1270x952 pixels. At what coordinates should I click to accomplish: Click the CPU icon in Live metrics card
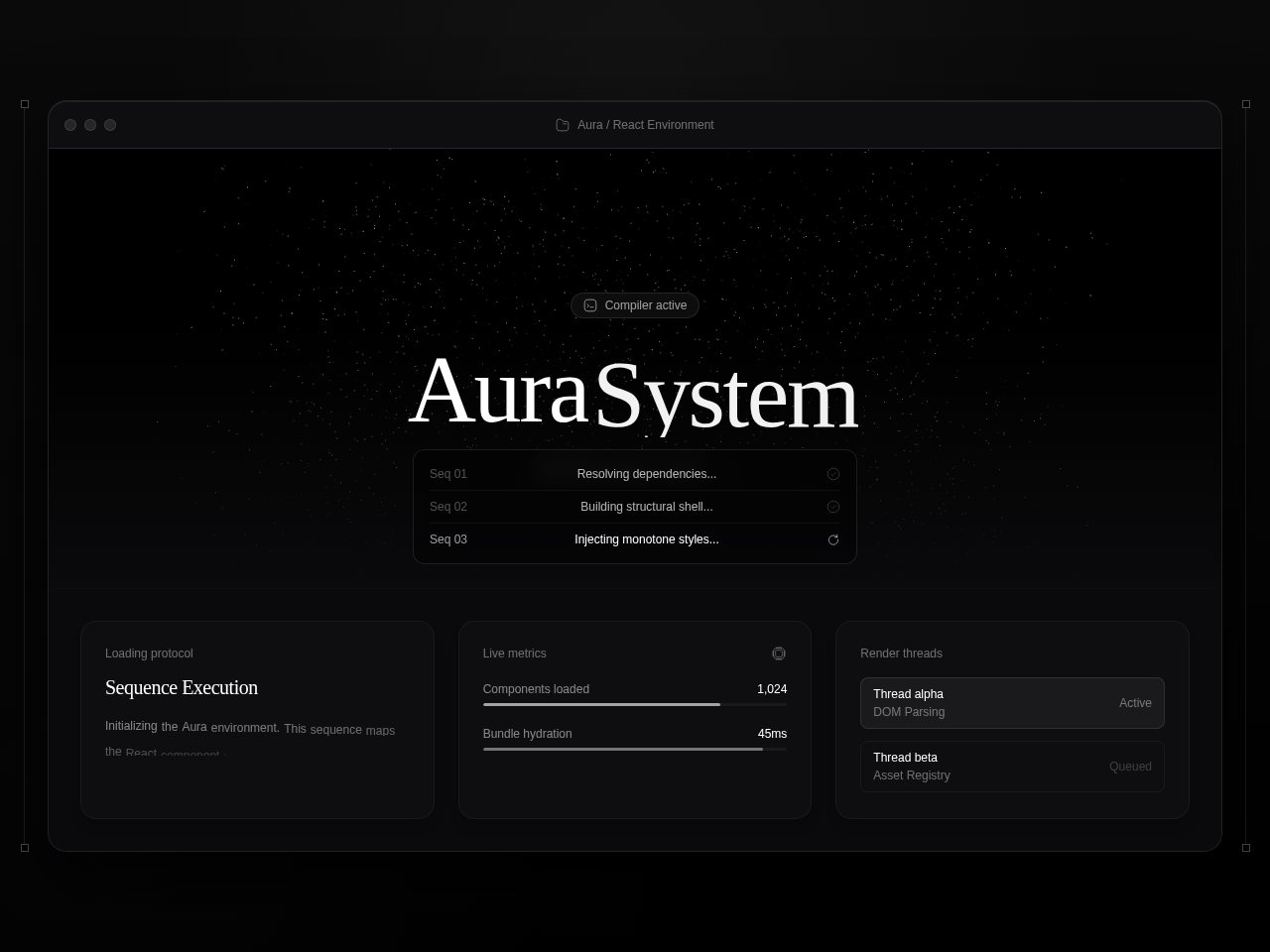point(779,654)
